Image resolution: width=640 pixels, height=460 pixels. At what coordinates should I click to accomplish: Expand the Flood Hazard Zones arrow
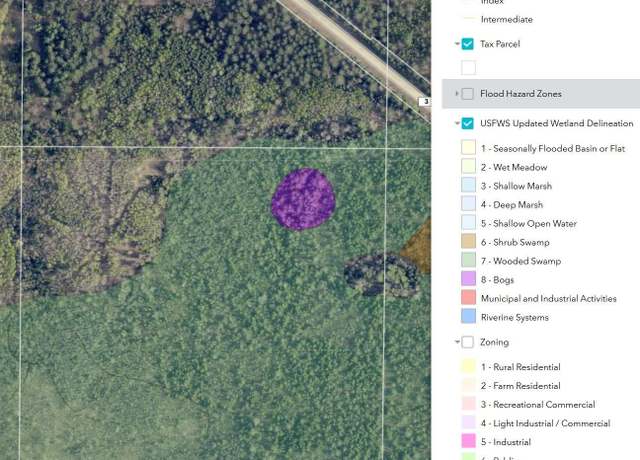coord(457,94)
